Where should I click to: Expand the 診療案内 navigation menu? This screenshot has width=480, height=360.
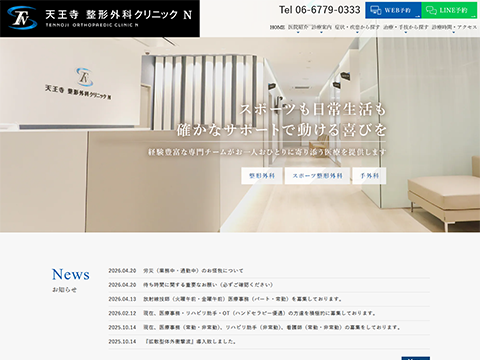click(321, 27)
